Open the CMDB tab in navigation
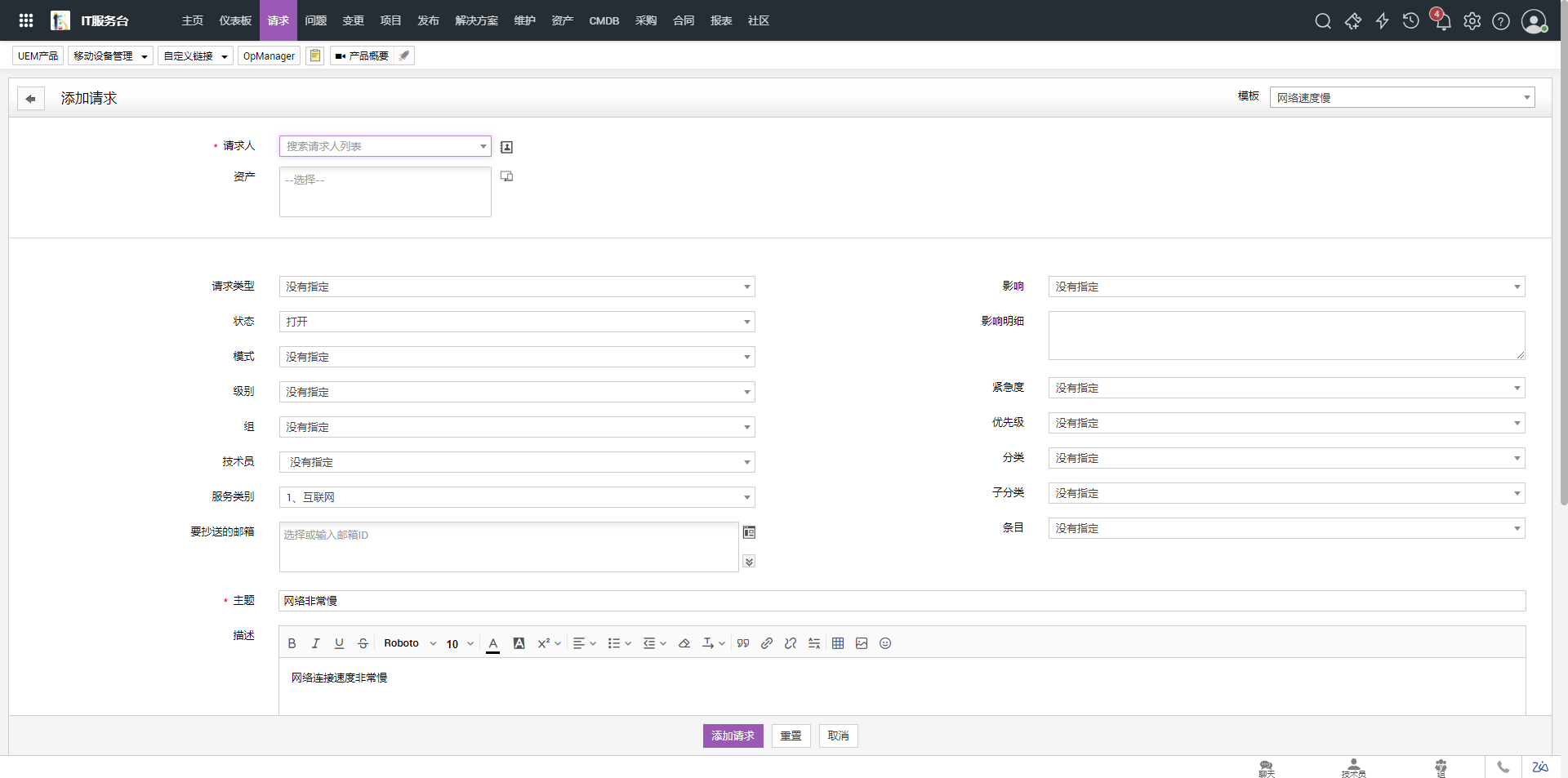Viewport: 1568px width, 778px height. [x=604, y=20]
